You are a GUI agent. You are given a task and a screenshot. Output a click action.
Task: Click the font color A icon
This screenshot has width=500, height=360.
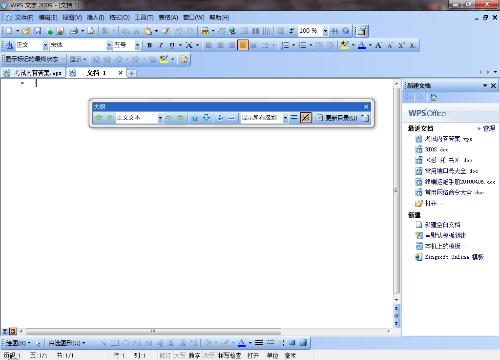click(x=362, y=45)
